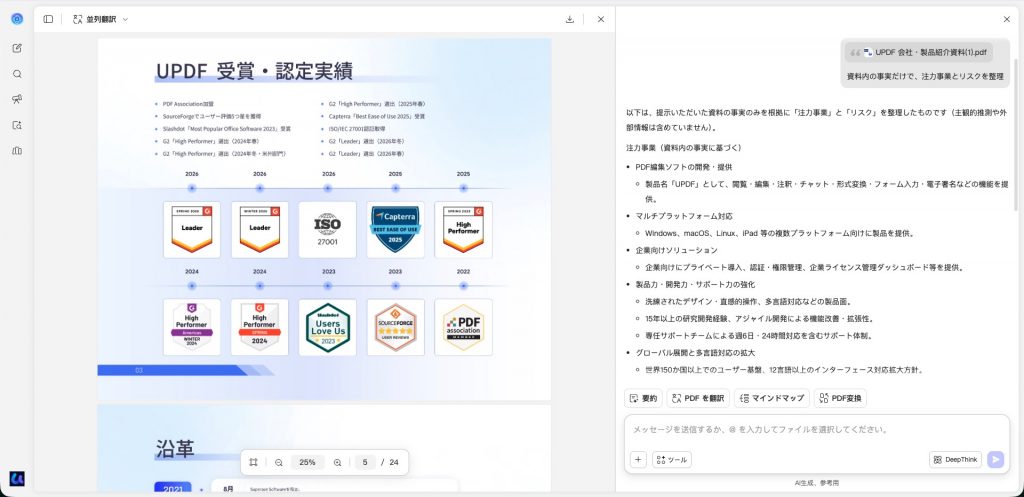Click the 企業向けソリューション bullet
Screen dimensions: 1024x497
(x=676, y=250)
